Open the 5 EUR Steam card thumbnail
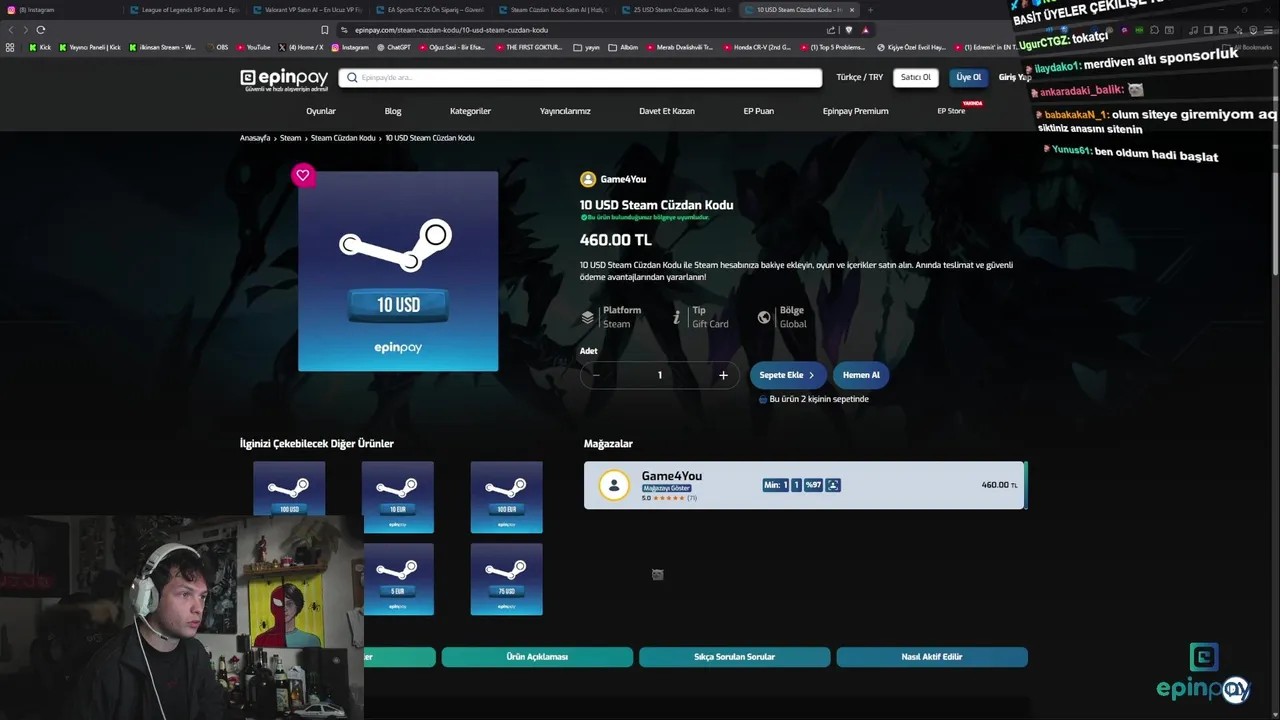This screenshot has width=1280, height=720. coord(398,579)
